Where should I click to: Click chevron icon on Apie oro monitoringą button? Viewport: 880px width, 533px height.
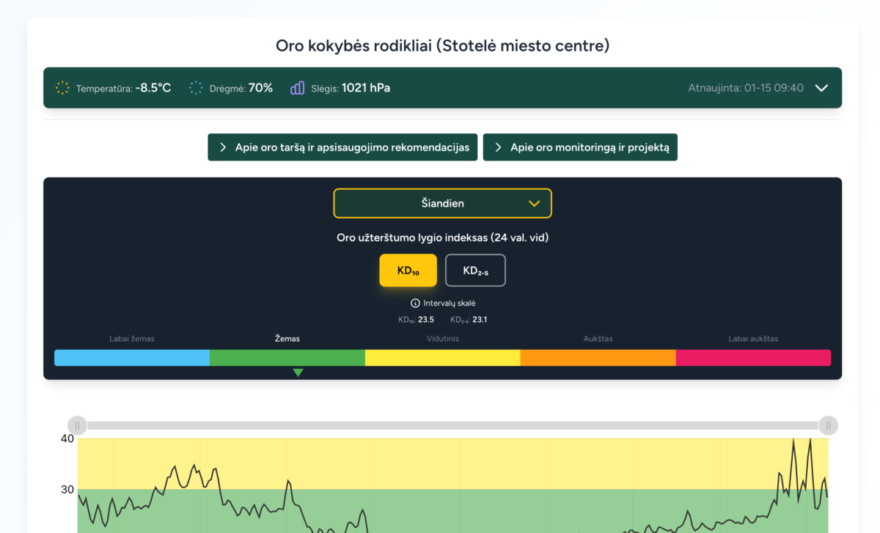point(498,147)
